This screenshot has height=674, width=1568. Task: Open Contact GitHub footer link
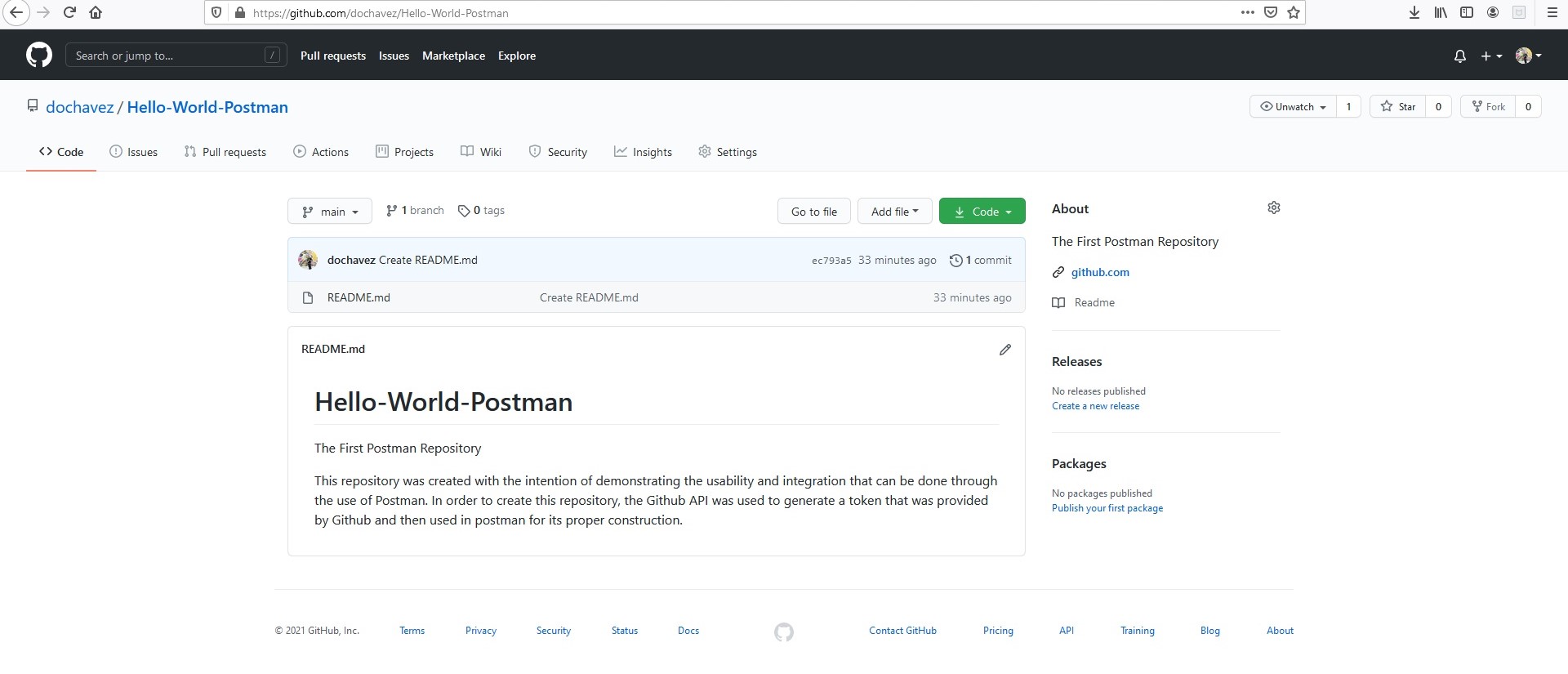coord(902,631)
